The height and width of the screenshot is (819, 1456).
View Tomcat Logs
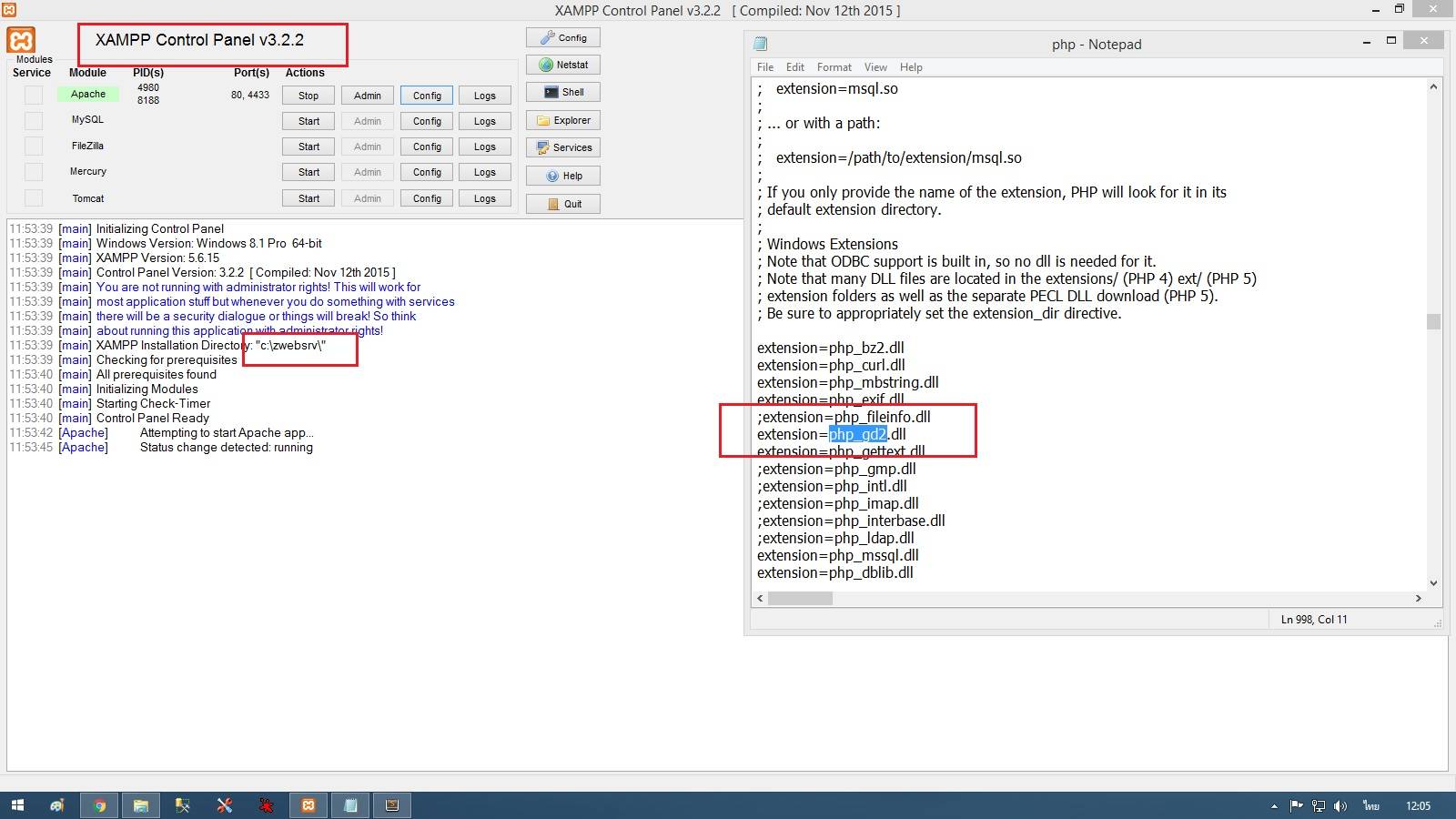[485, 198]
